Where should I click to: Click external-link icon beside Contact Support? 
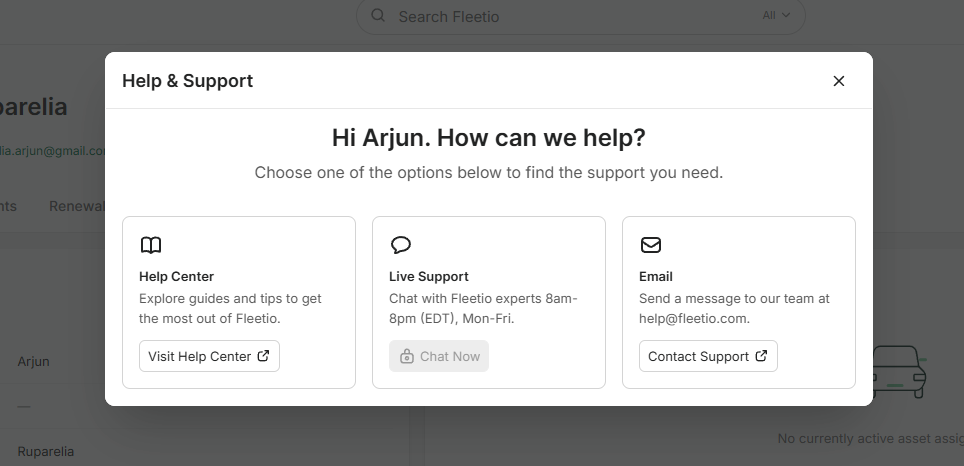(762, 356)
